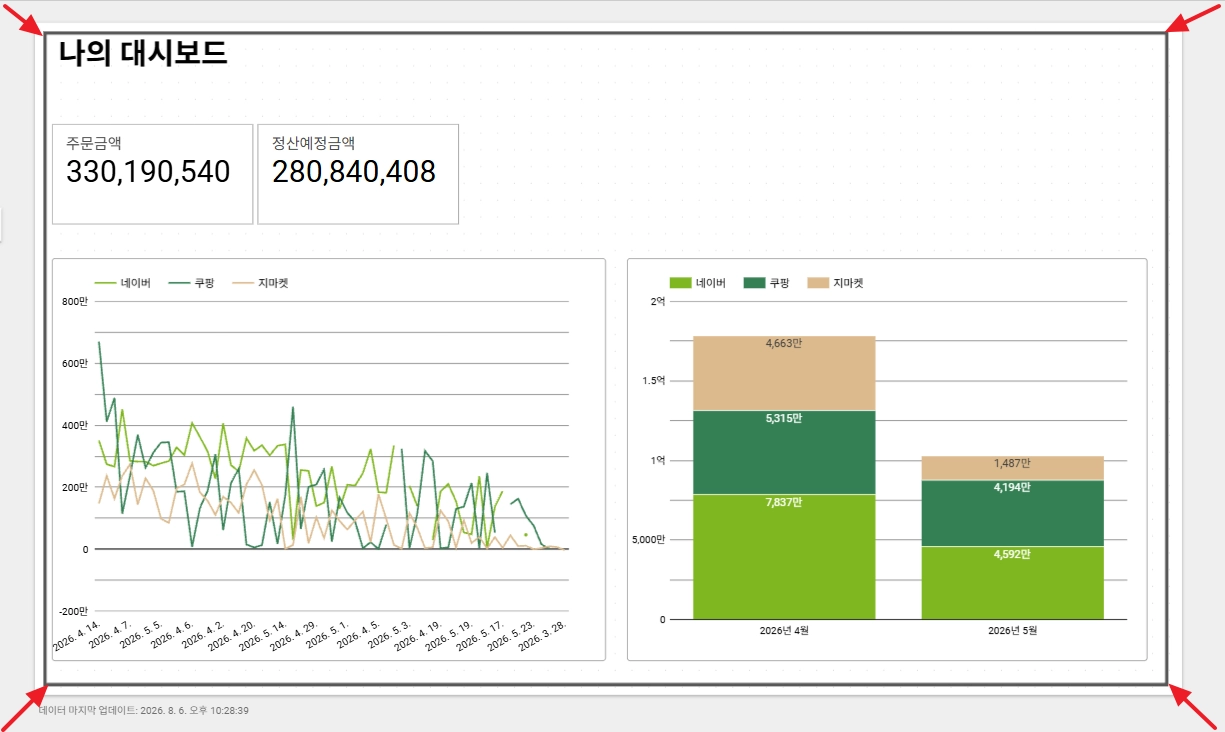This screenshot has width=1225, height=732.
Task: Click the 지마켓 legend entry in line chart
Action: (x=261, y=283)
